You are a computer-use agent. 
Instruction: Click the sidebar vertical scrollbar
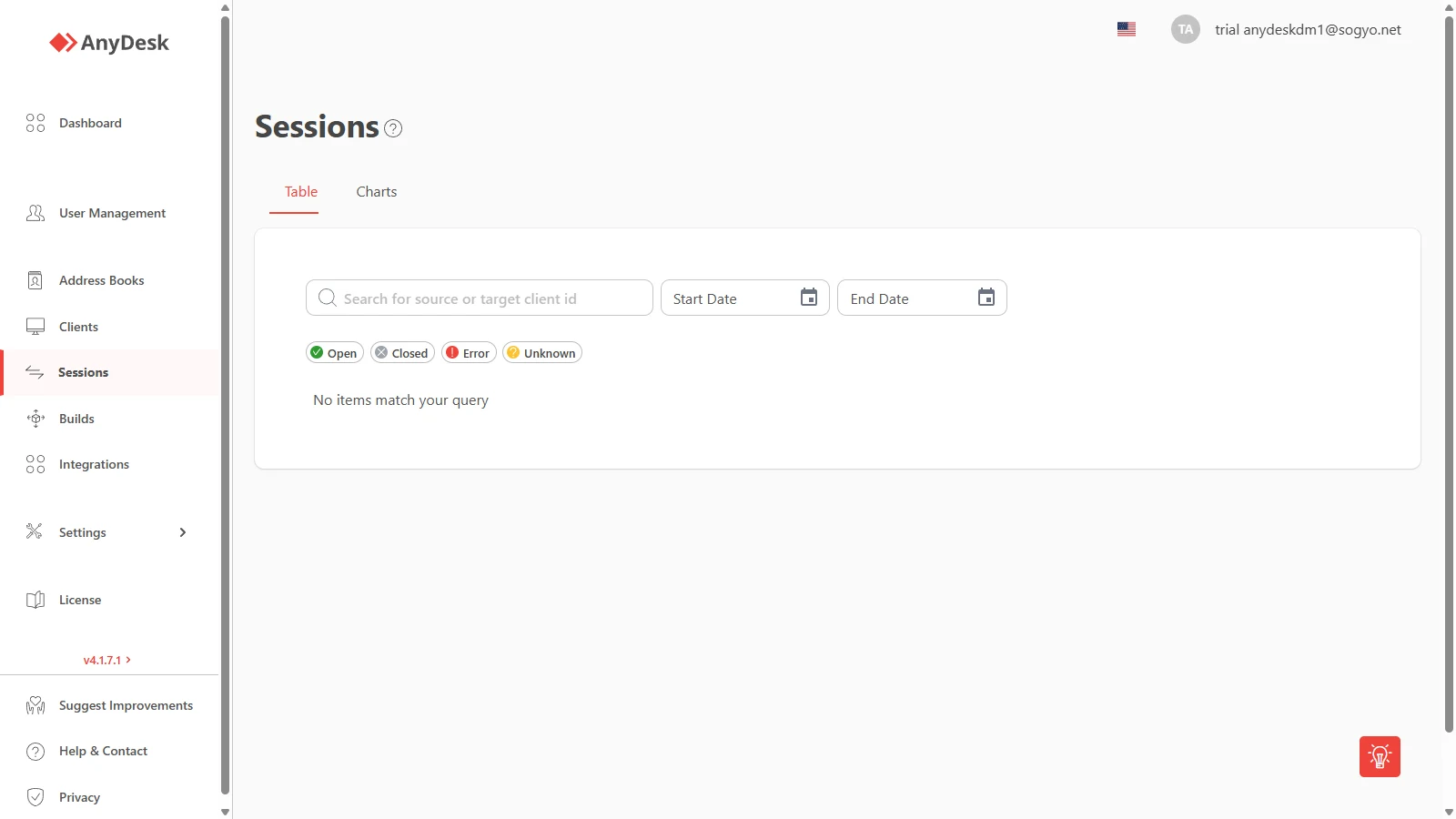(x=225, y=405)
